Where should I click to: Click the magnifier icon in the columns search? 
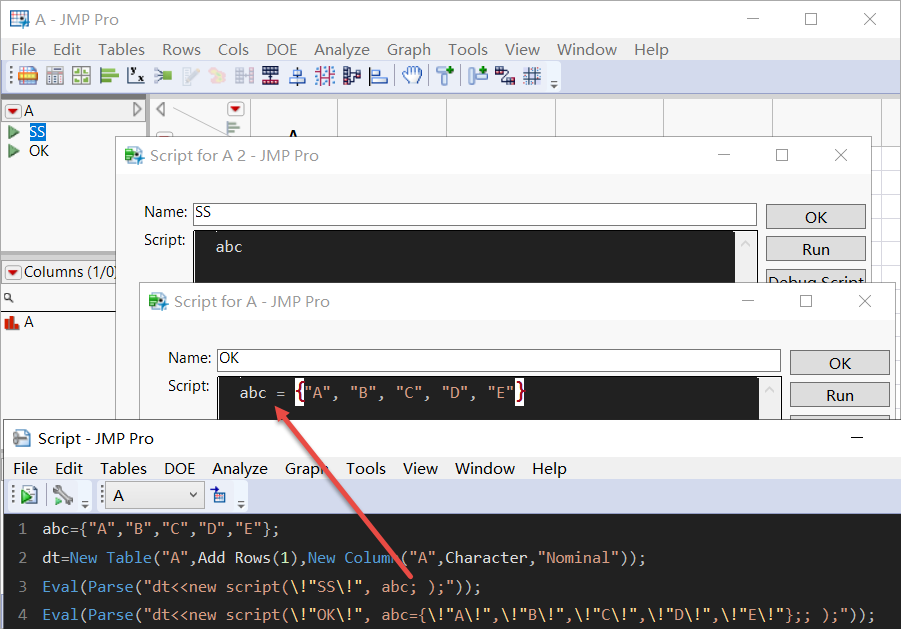[x=9, y=298]
